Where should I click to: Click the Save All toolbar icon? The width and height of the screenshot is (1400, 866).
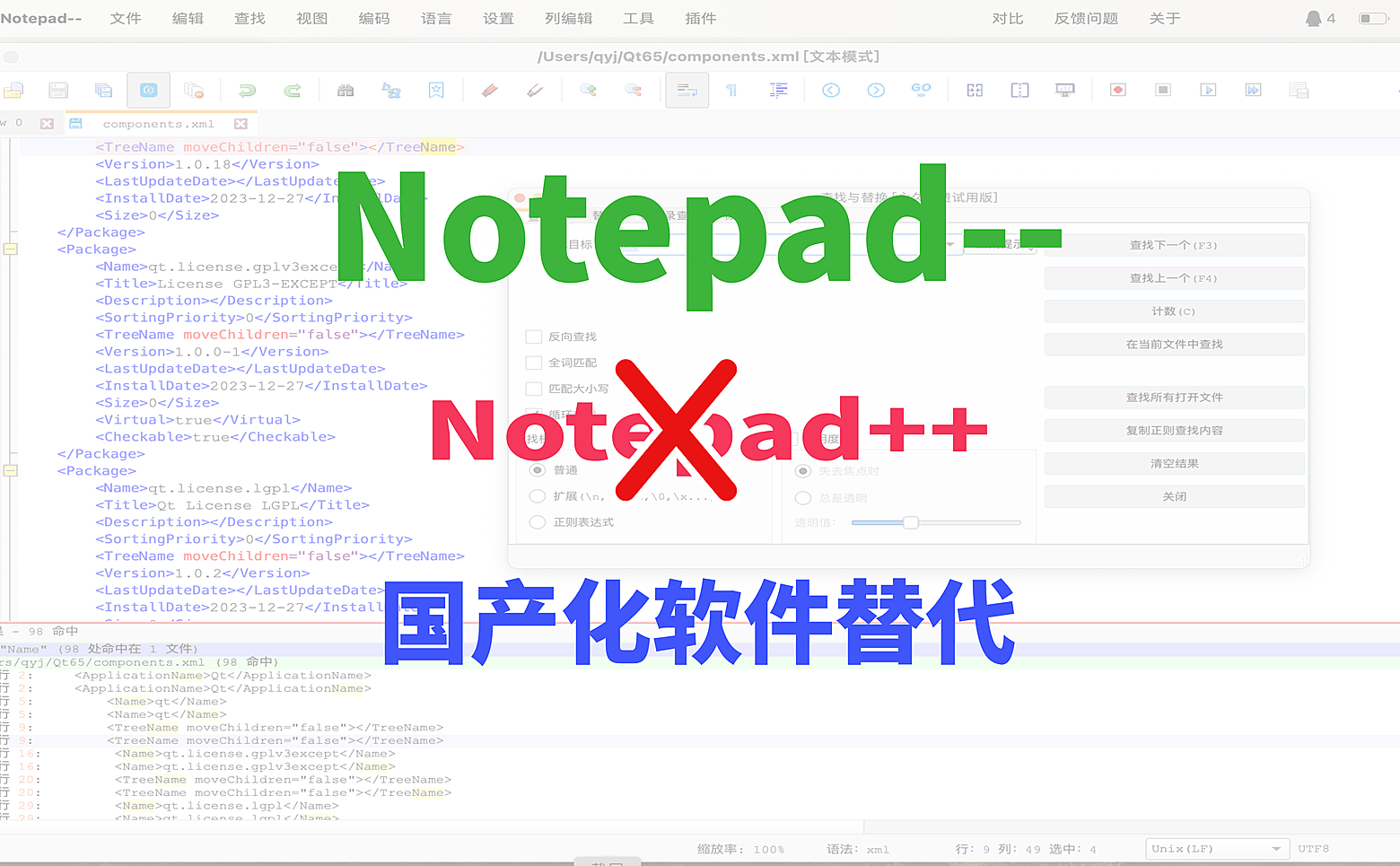pos(103,90)
